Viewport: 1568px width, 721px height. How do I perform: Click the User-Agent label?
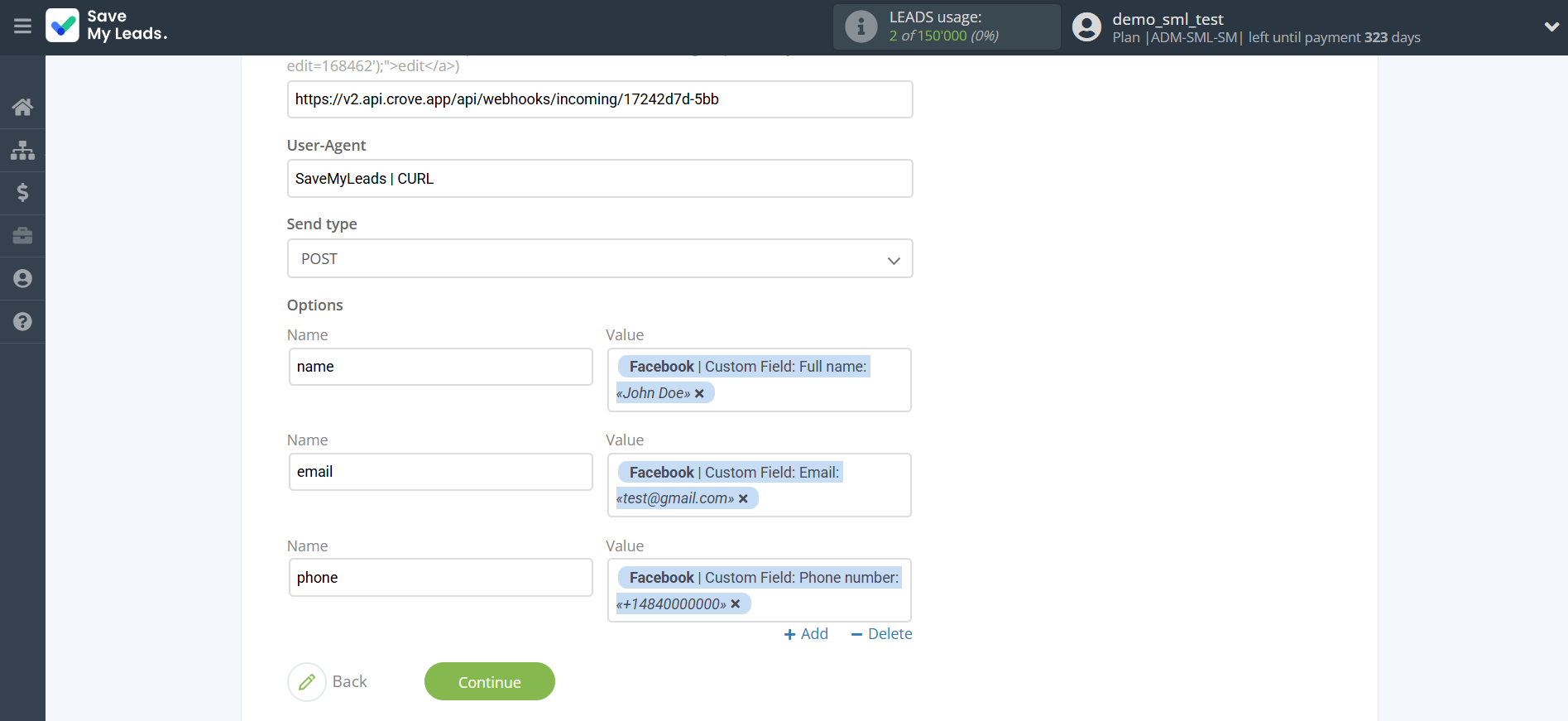click(x=326, y=145)
